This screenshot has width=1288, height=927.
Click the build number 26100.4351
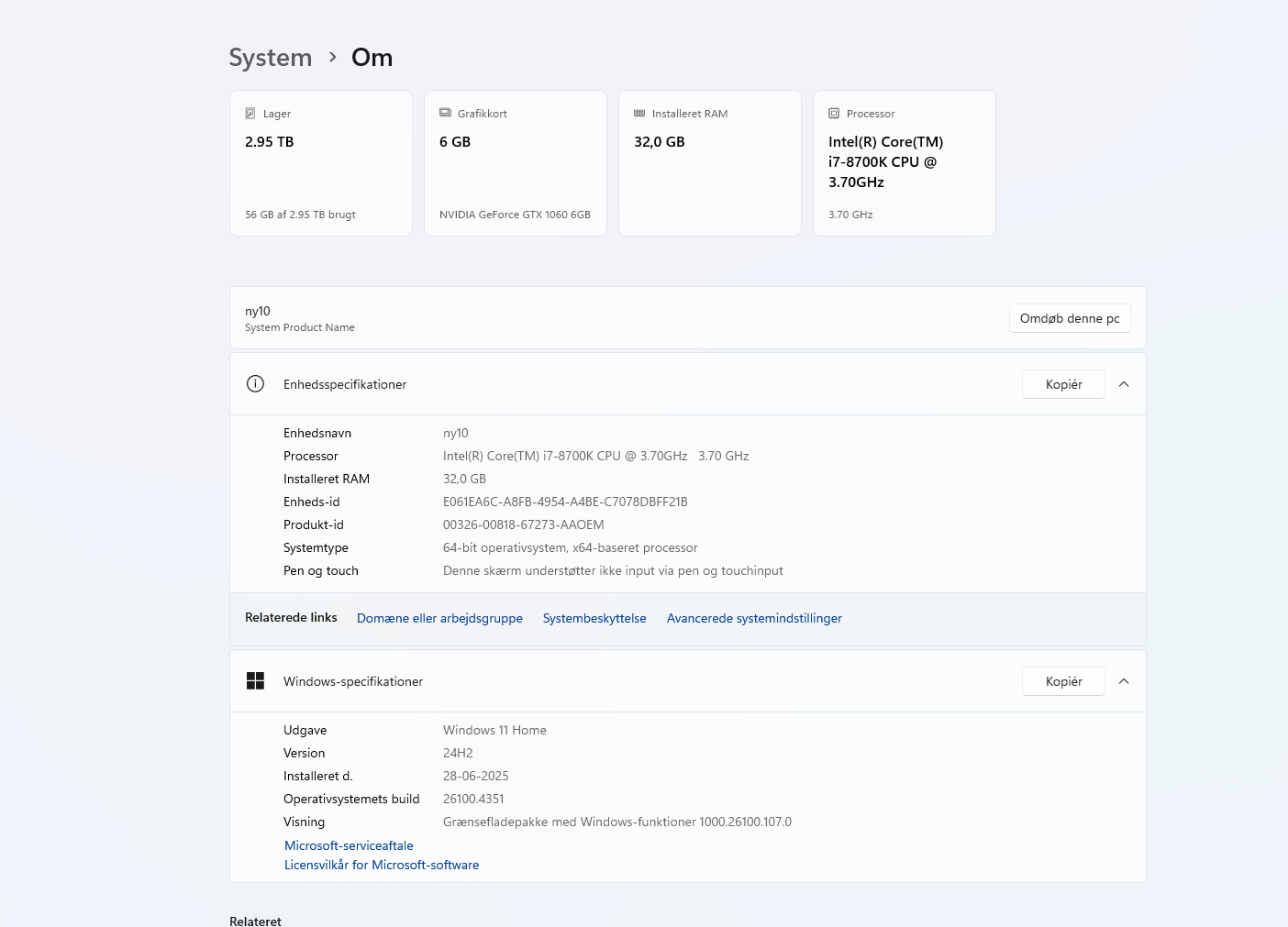tap(473, 799)
